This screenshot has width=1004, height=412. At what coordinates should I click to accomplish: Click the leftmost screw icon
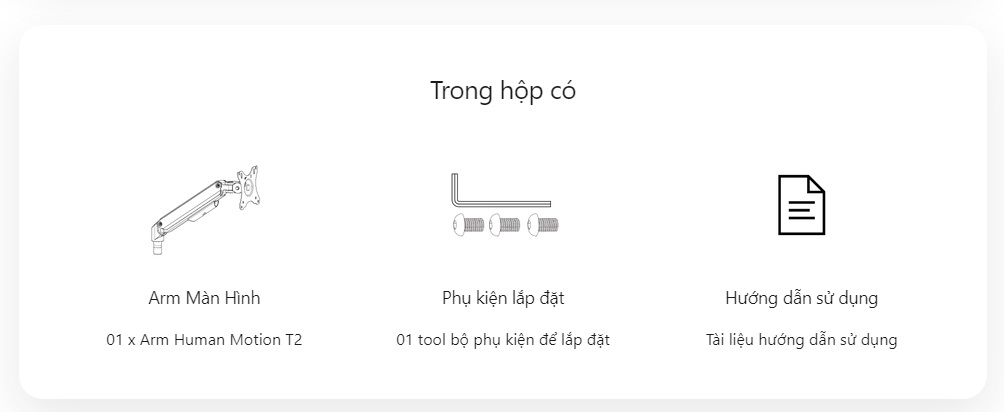tap(469, 226)
